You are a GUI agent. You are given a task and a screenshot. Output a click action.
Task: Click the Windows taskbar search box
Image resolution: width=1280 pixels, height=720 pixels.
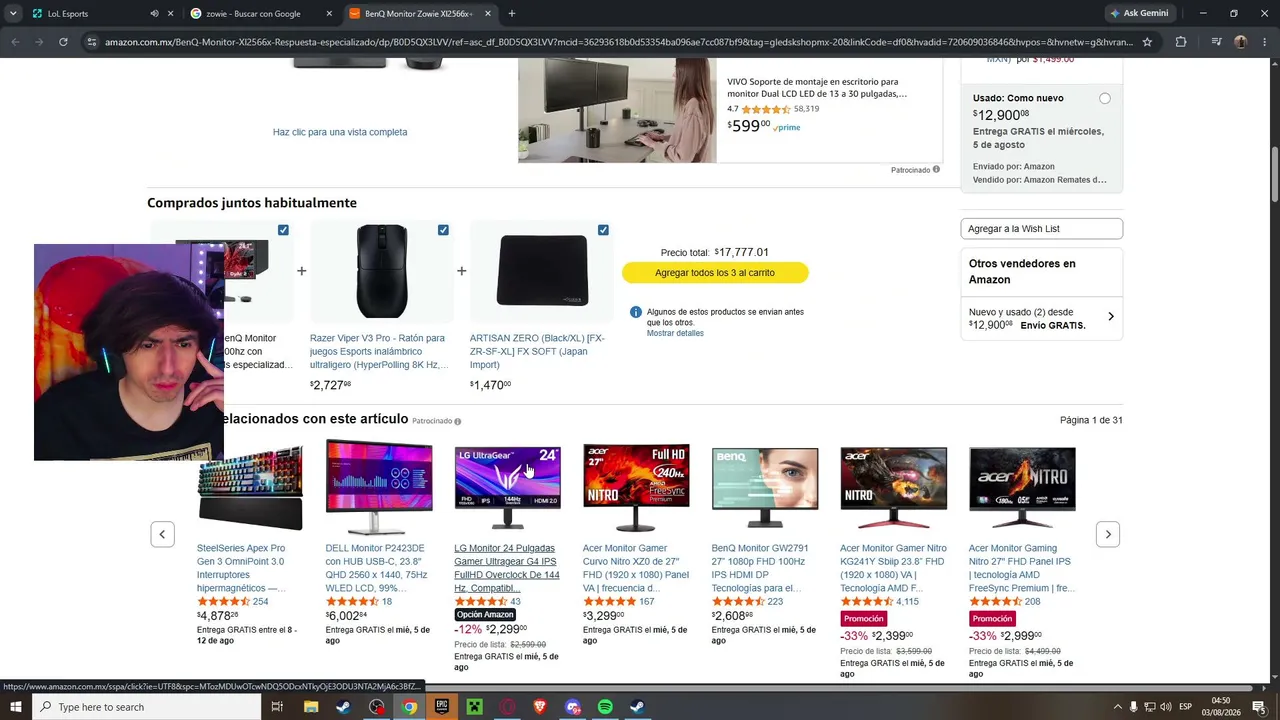click(x=146, y=707)
